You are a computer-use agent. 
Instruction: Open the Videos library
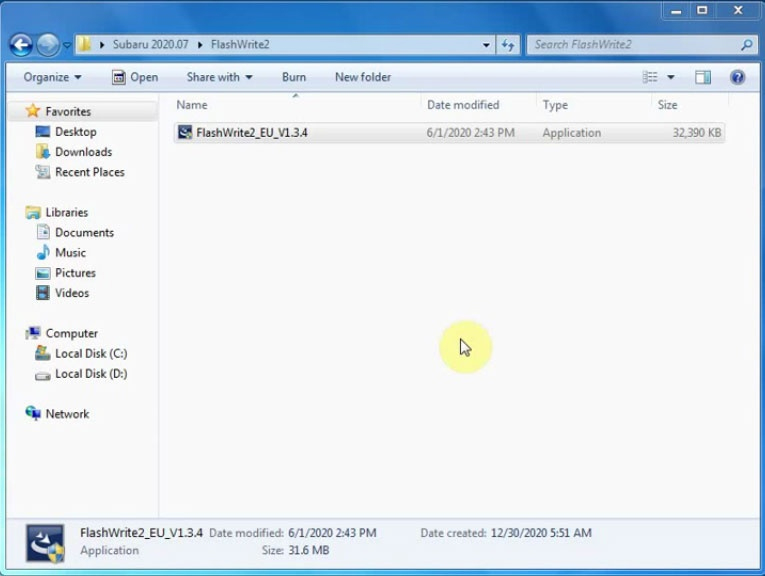72,293
